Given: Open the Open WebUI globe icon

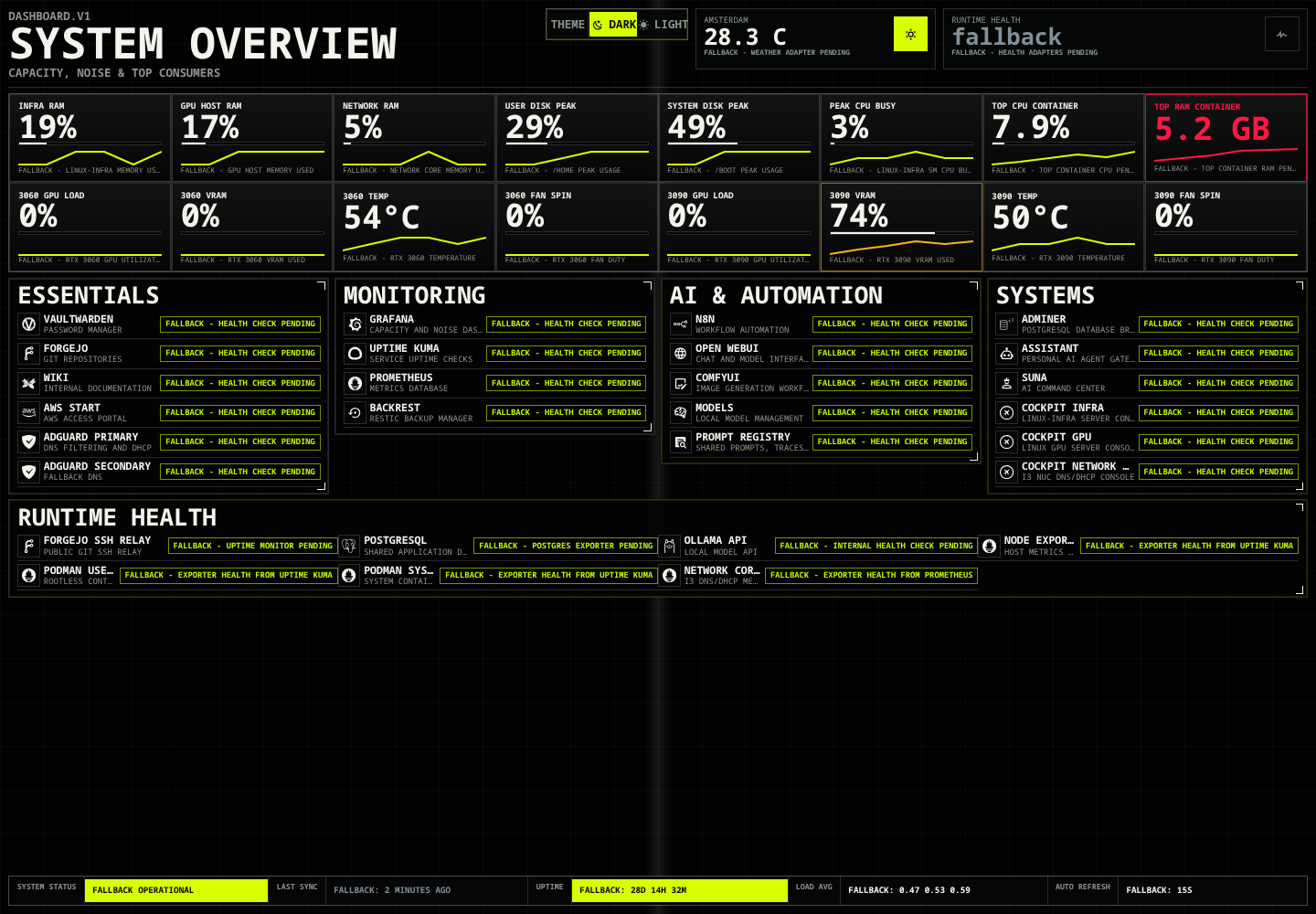Looking at the screenshot, I should pyautogui.click(x=680, y=353).
